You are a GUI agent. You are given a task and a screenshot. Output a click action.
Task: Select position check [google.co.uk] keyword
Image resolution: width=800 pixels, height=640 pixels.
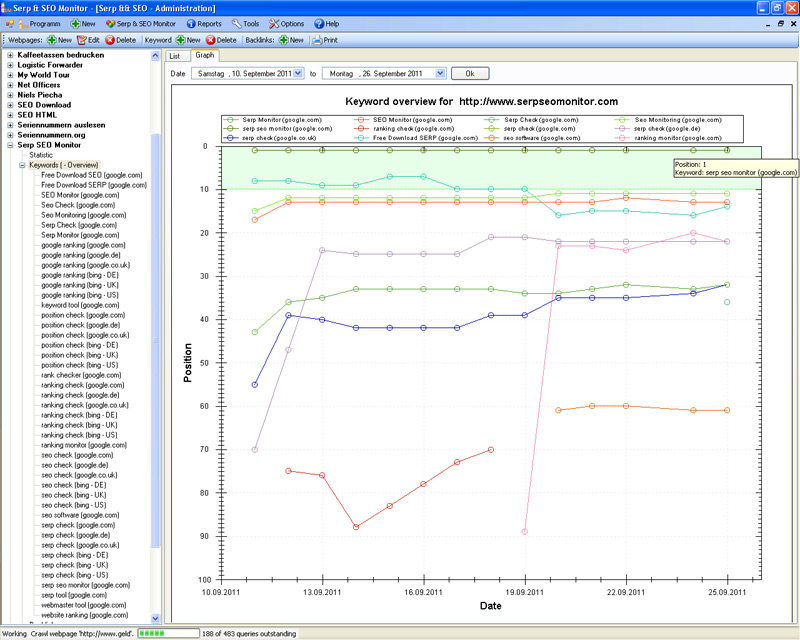click(x=85, y=335)
